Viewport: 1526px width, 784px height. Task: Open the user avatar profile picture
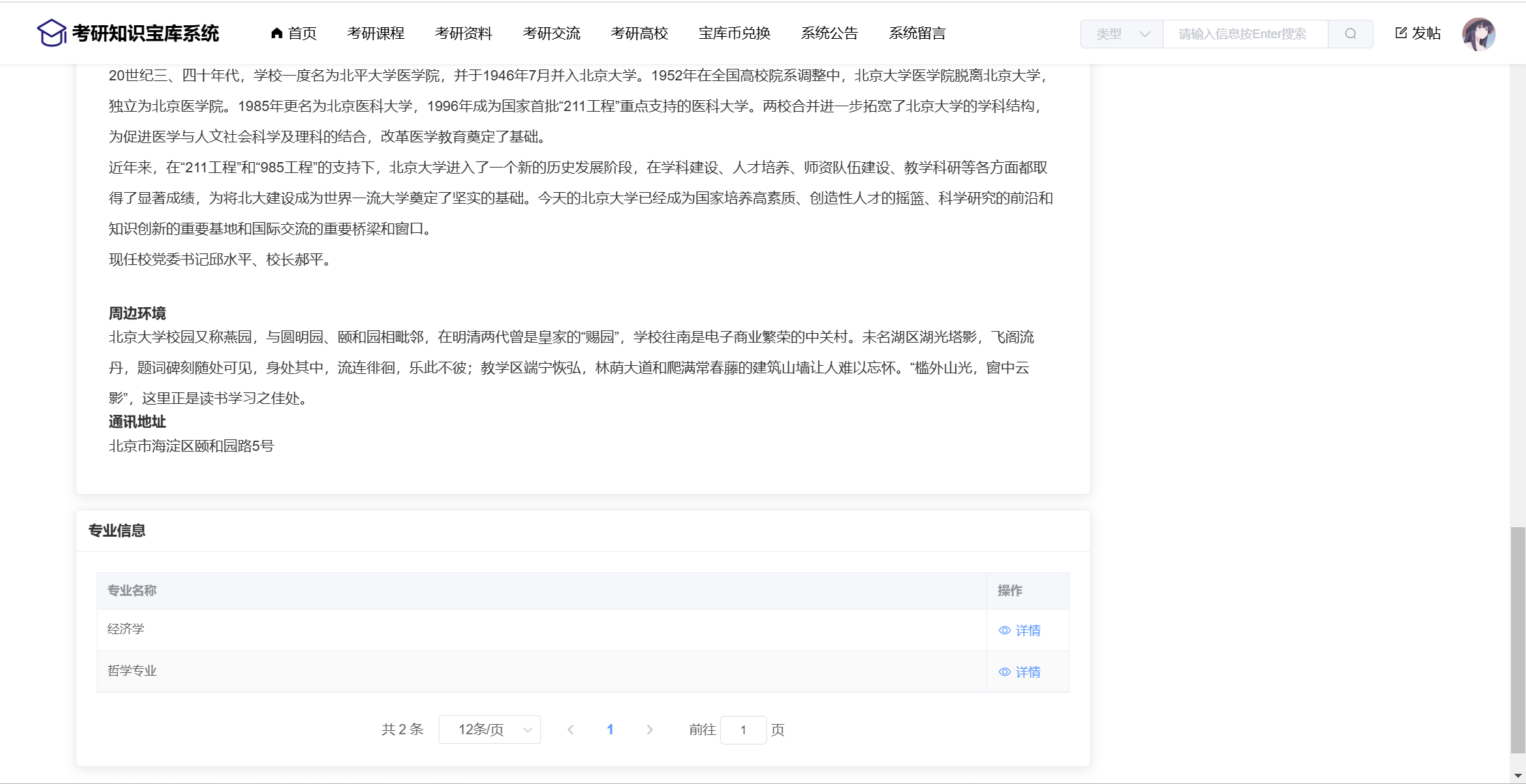[1478, 34]
